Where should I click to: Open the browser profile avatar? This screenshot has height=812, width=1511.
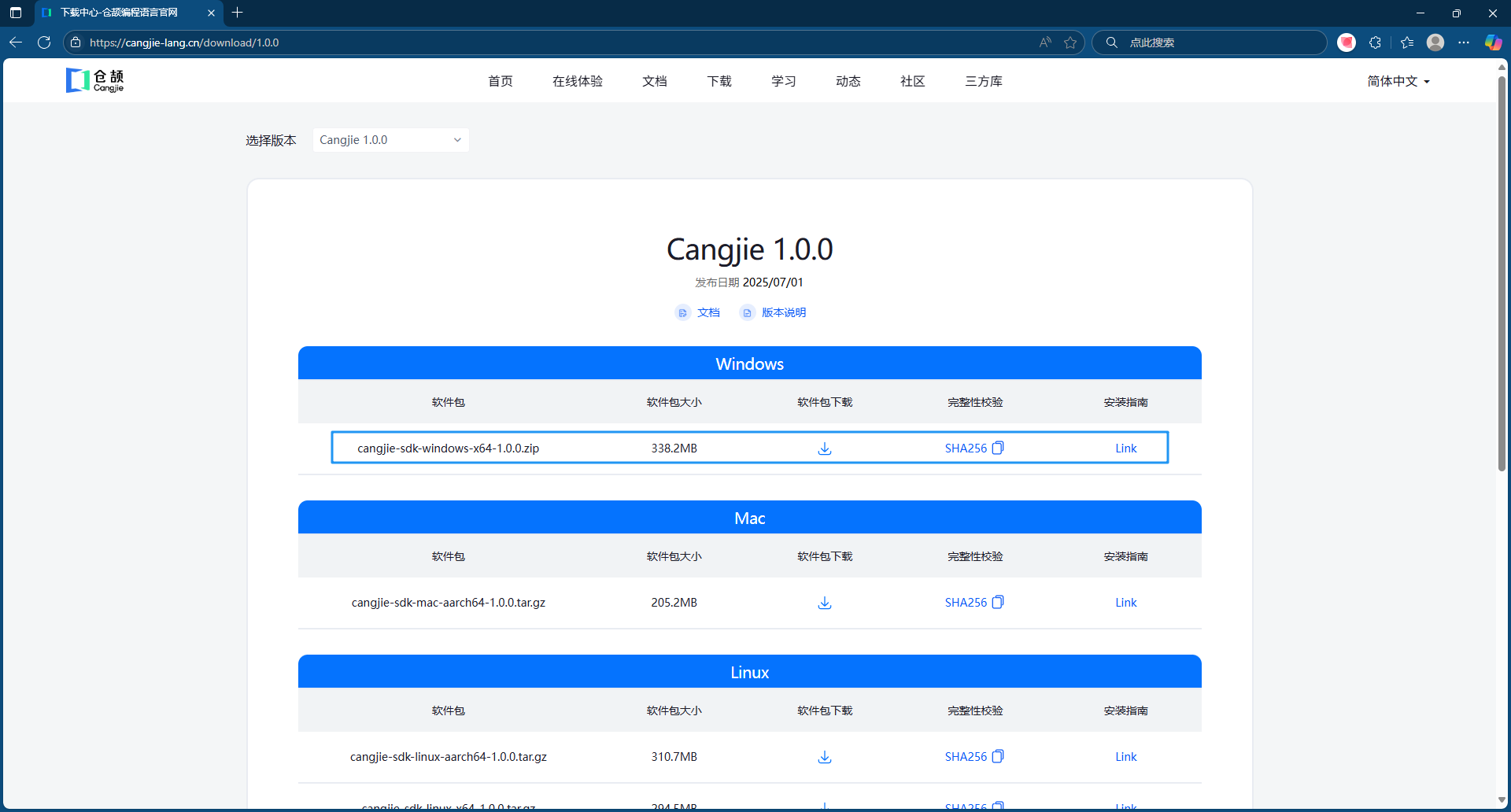[1435, 42]
